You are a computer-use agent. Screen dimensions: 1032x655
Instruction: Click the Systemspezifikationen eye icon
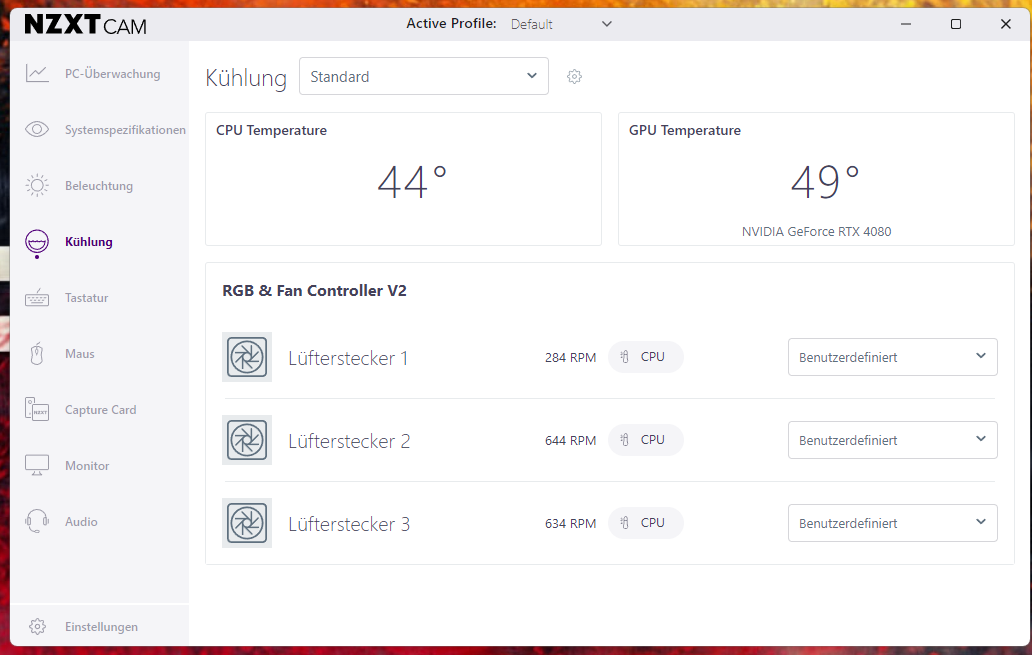(37, 129)
